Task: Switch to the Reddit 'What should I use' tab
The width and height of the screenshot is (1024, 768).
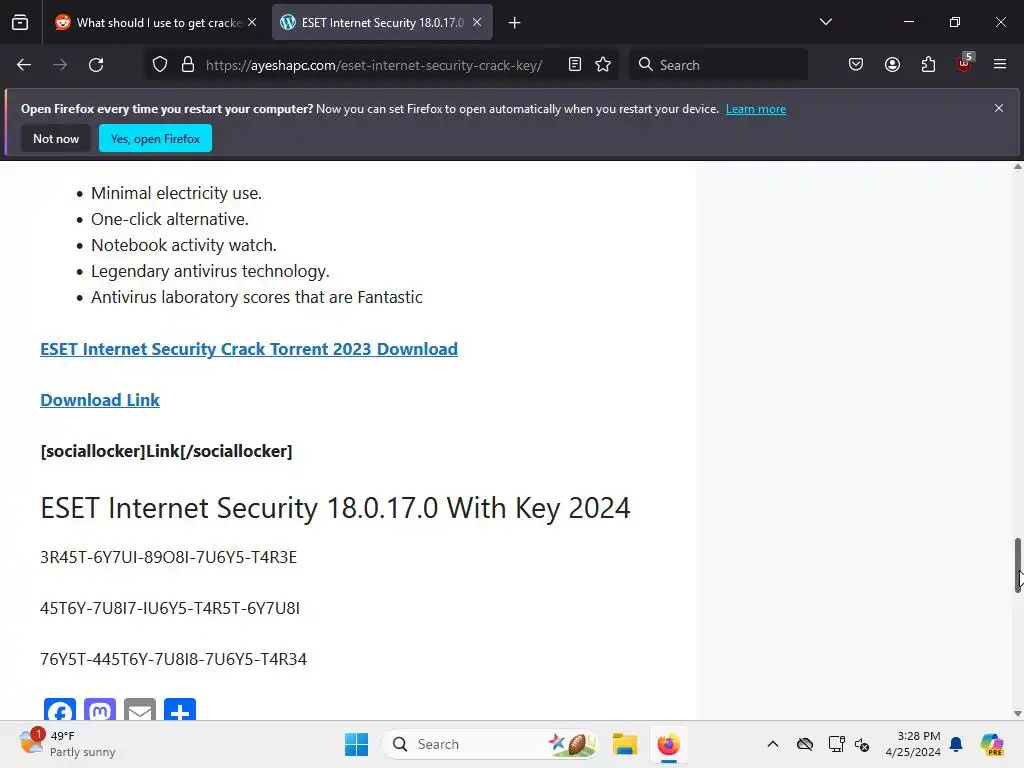Action: (x=148, y=23)
